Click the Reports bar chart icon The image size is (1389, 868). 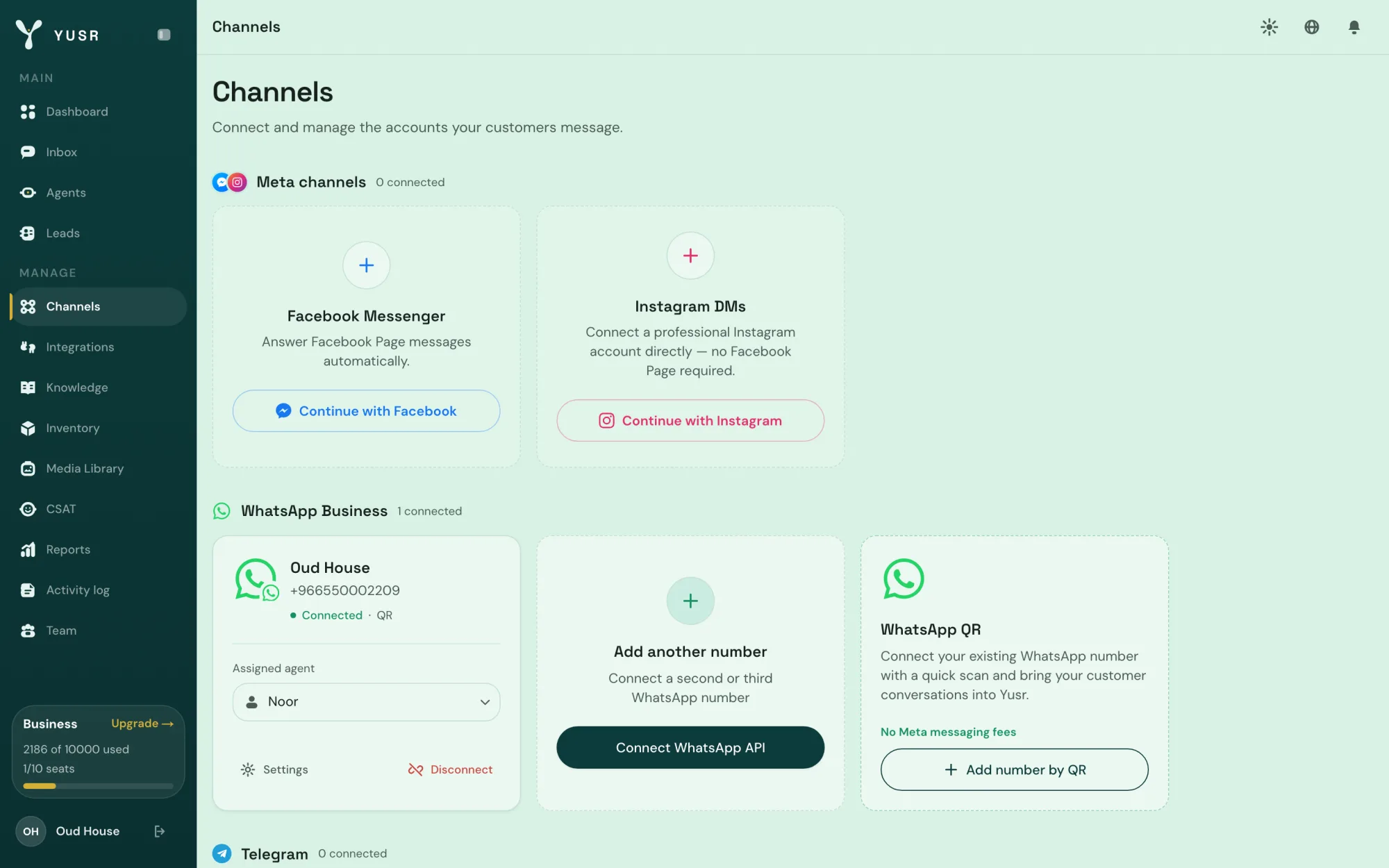click(x=28, y=549)
